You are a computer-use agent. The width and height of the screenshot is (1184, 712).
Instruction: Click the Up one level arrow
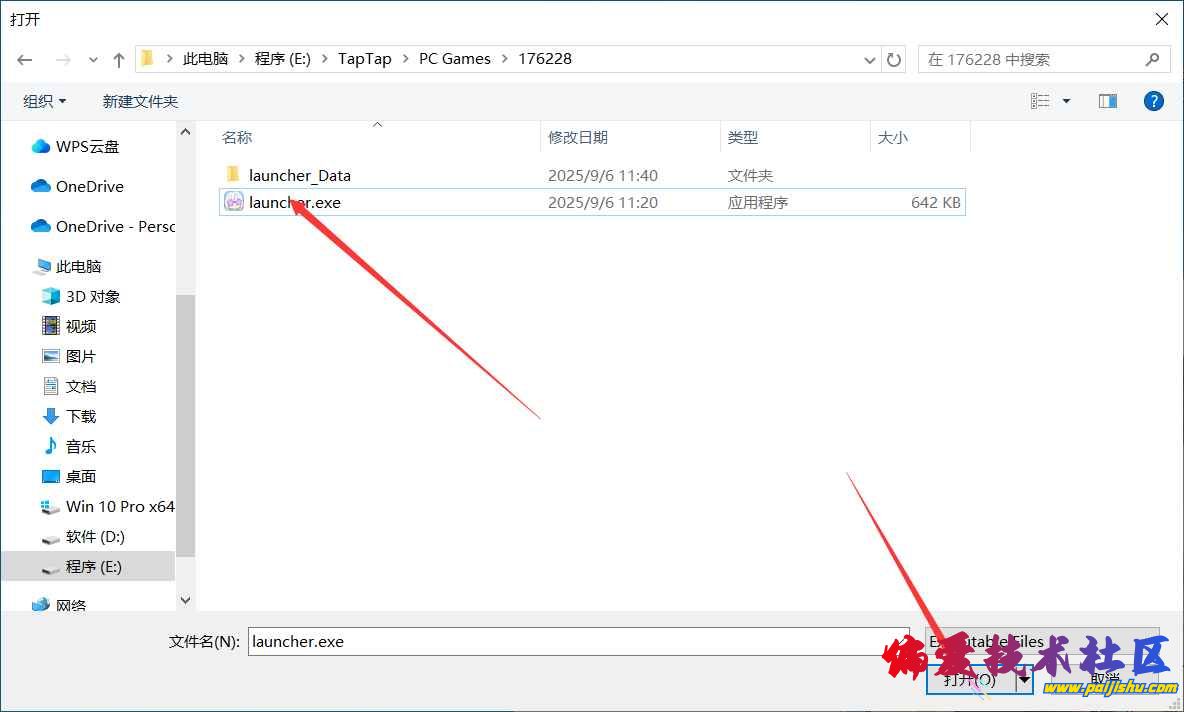click(119, 60)
